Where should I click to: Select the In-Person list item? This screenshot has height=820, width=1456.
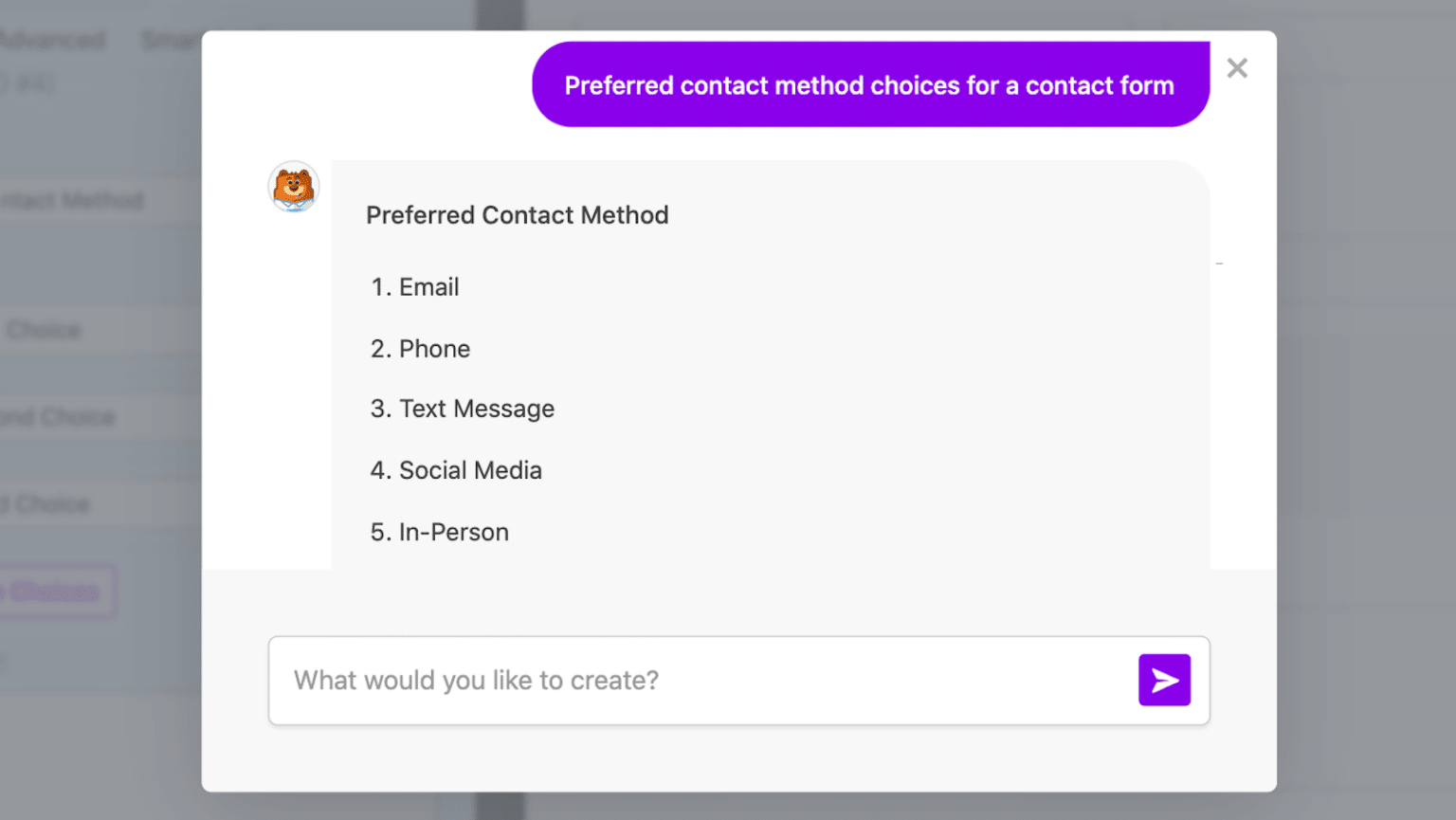[x=453, y=532]
